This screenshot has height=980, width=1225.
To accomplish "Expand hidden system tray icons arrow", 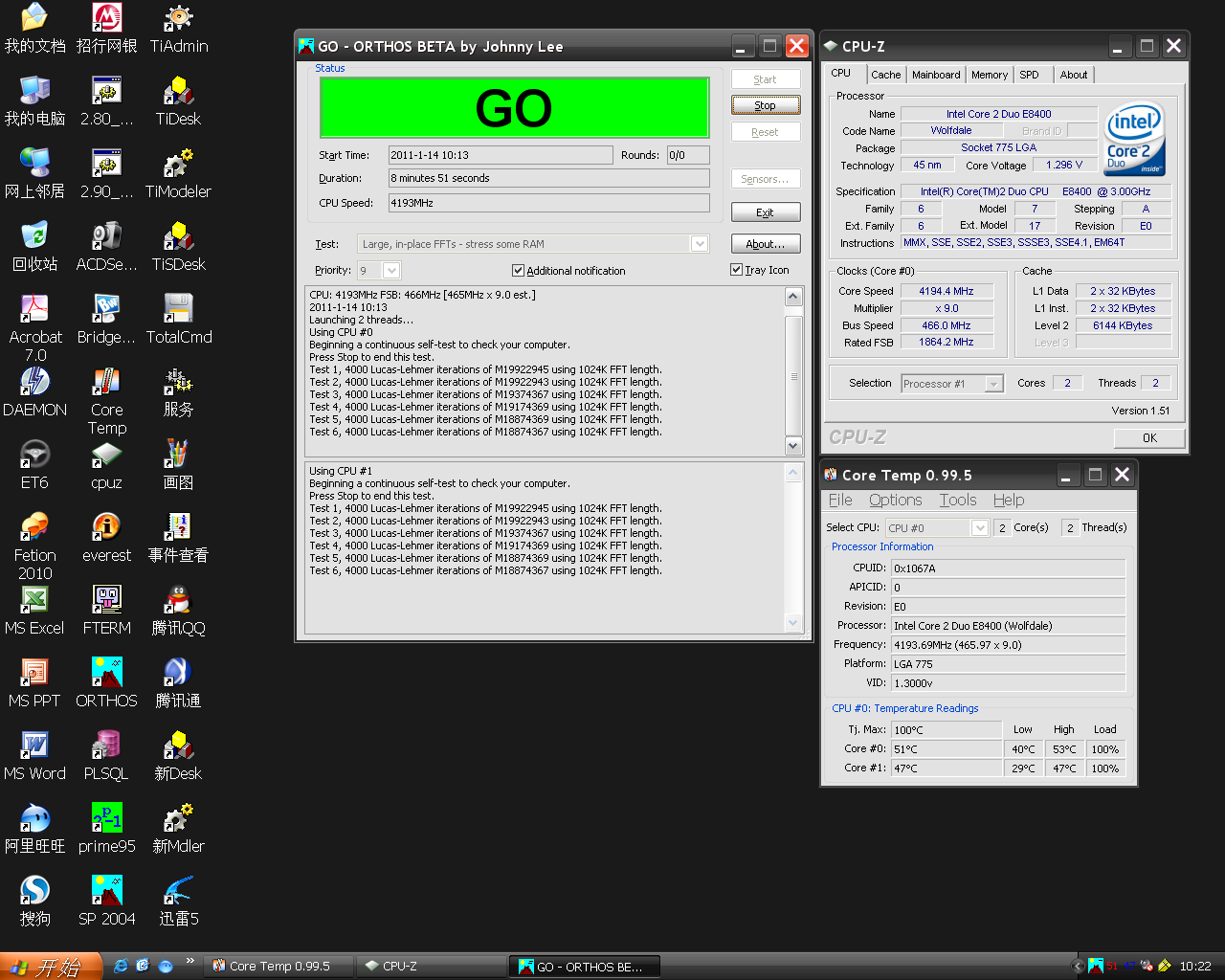I will tap(1077, 967).
